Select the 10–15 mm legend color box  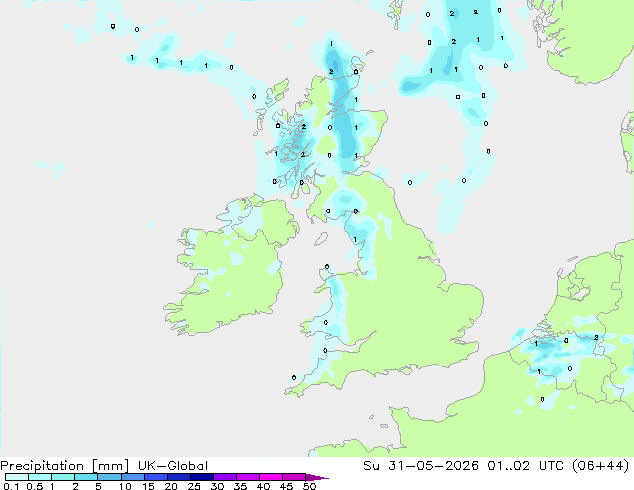click(133, 477)
